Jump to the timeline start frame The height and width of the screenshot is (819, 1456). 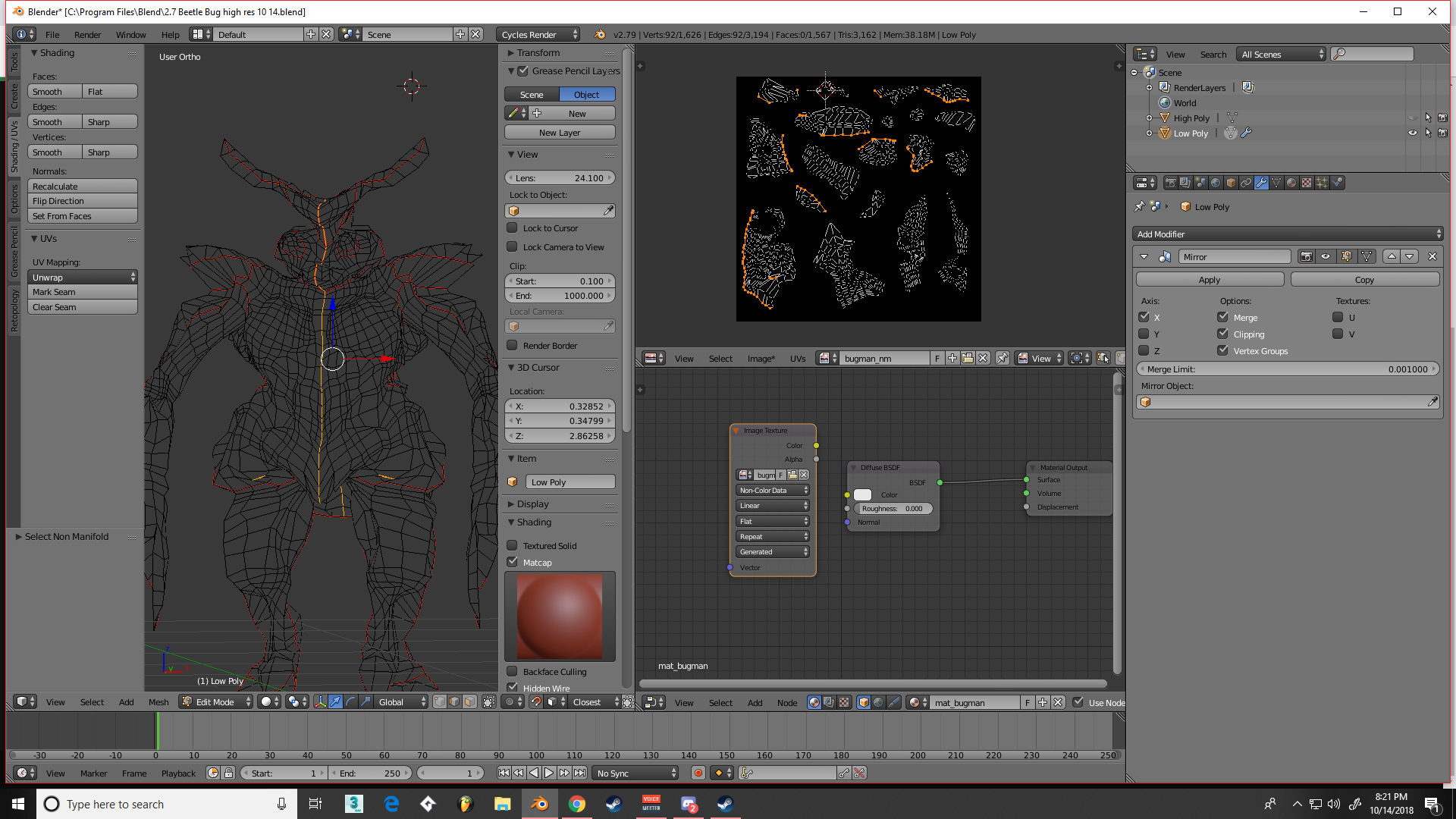(504, 773)
